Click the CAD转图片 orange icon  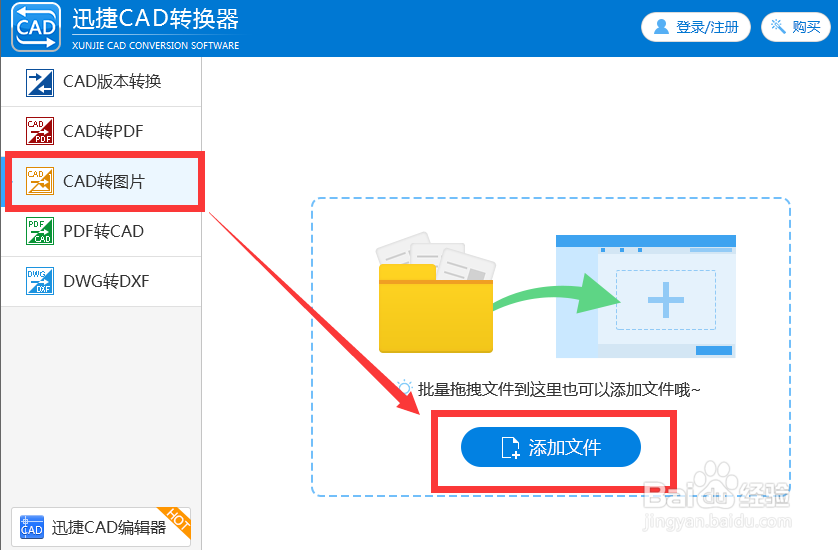40,181
